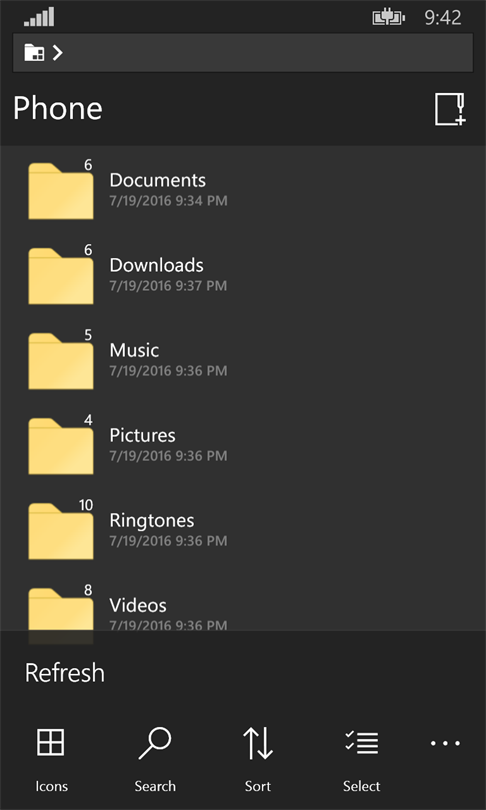Open the Documents folder
Screen dimensions: 486x810
tap(243, 189)
